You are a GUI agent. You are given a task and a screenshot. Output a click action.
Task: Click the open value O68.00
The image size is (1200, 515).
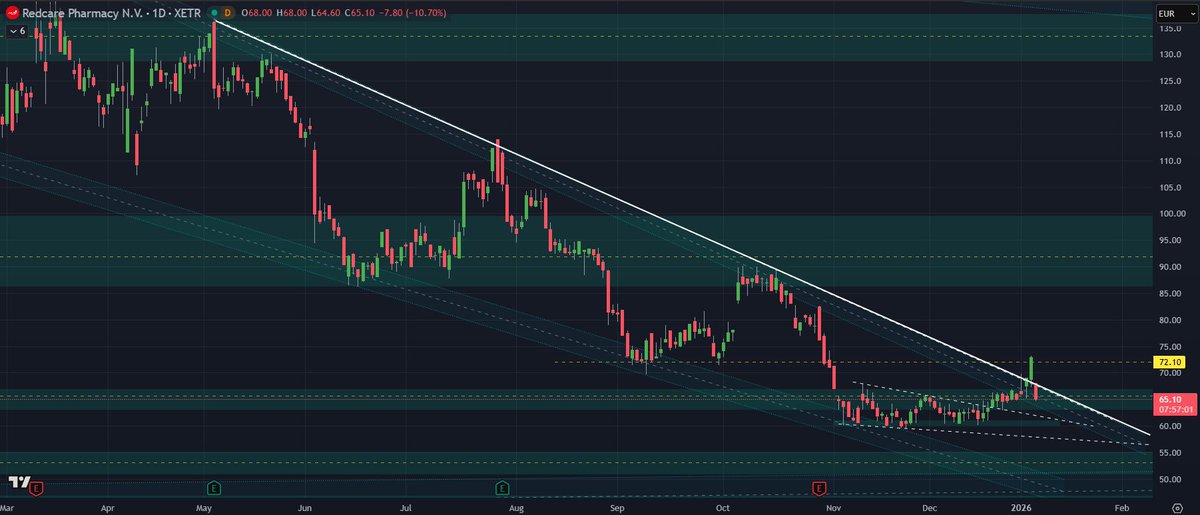(x=257, y=12)
